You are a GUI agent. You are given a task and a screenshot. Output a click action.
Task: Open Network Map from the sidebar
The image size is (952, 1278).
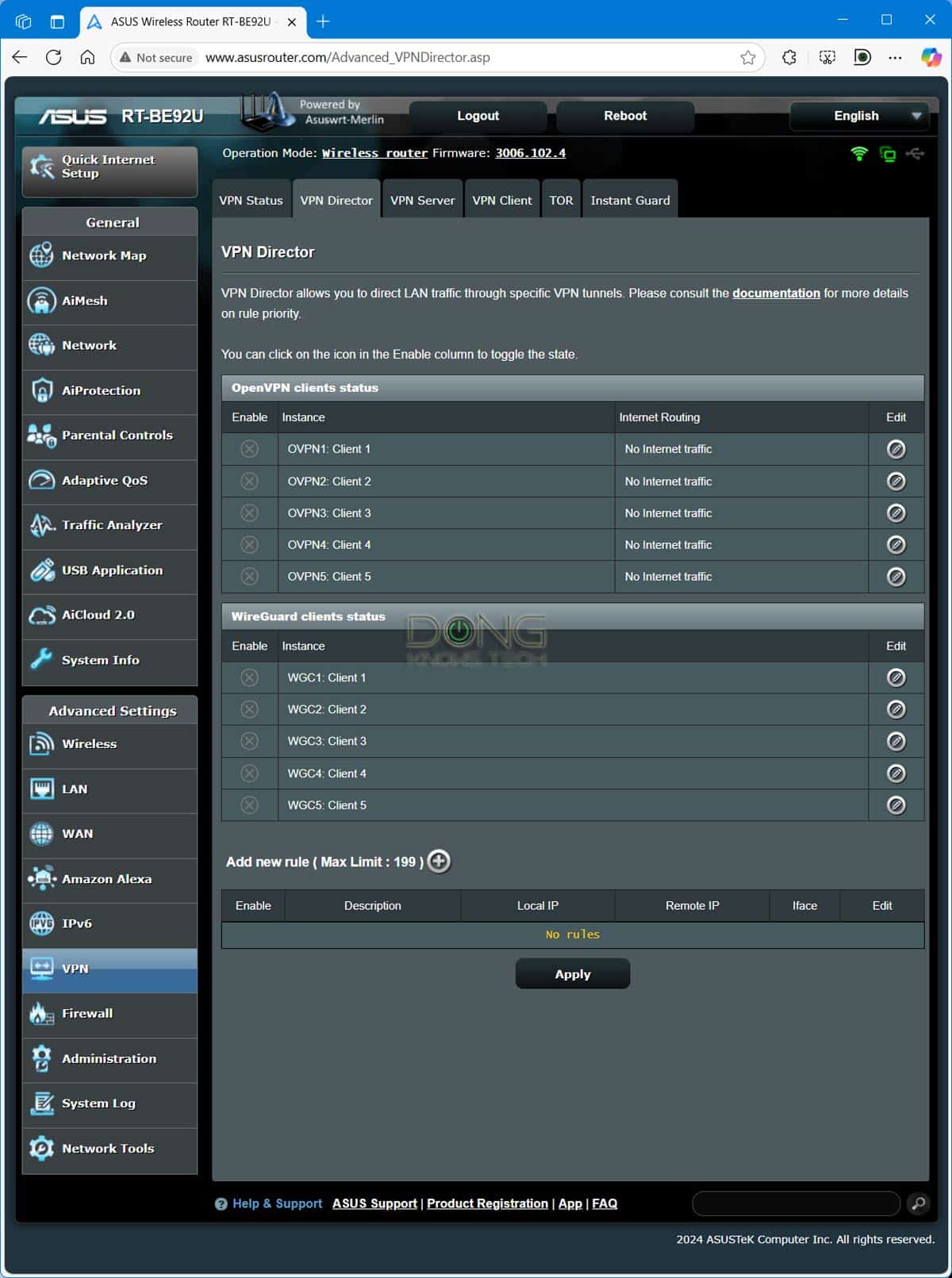pyautogui.click(x=109, y=256)
